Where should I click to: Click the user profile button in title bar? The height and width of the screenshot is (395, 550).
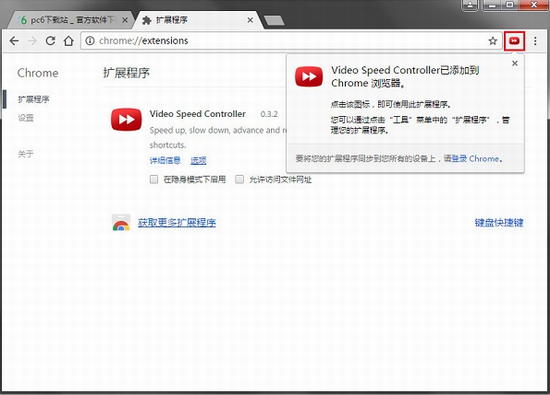pos(470,5)
